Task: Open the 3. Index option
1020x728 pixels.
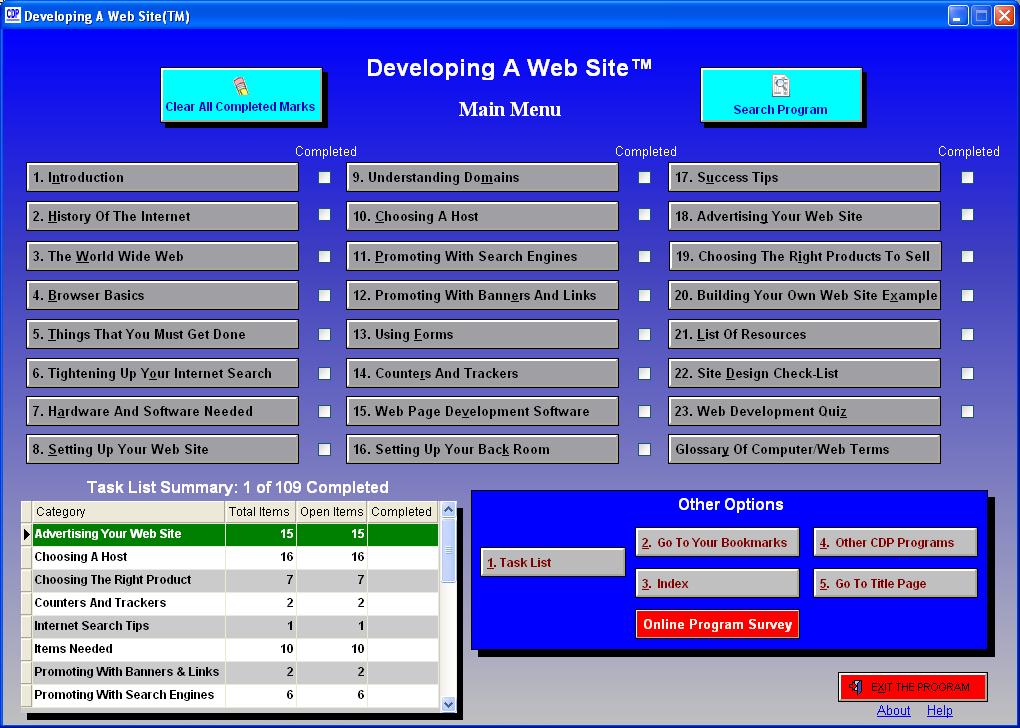Action: click(717, 584)
